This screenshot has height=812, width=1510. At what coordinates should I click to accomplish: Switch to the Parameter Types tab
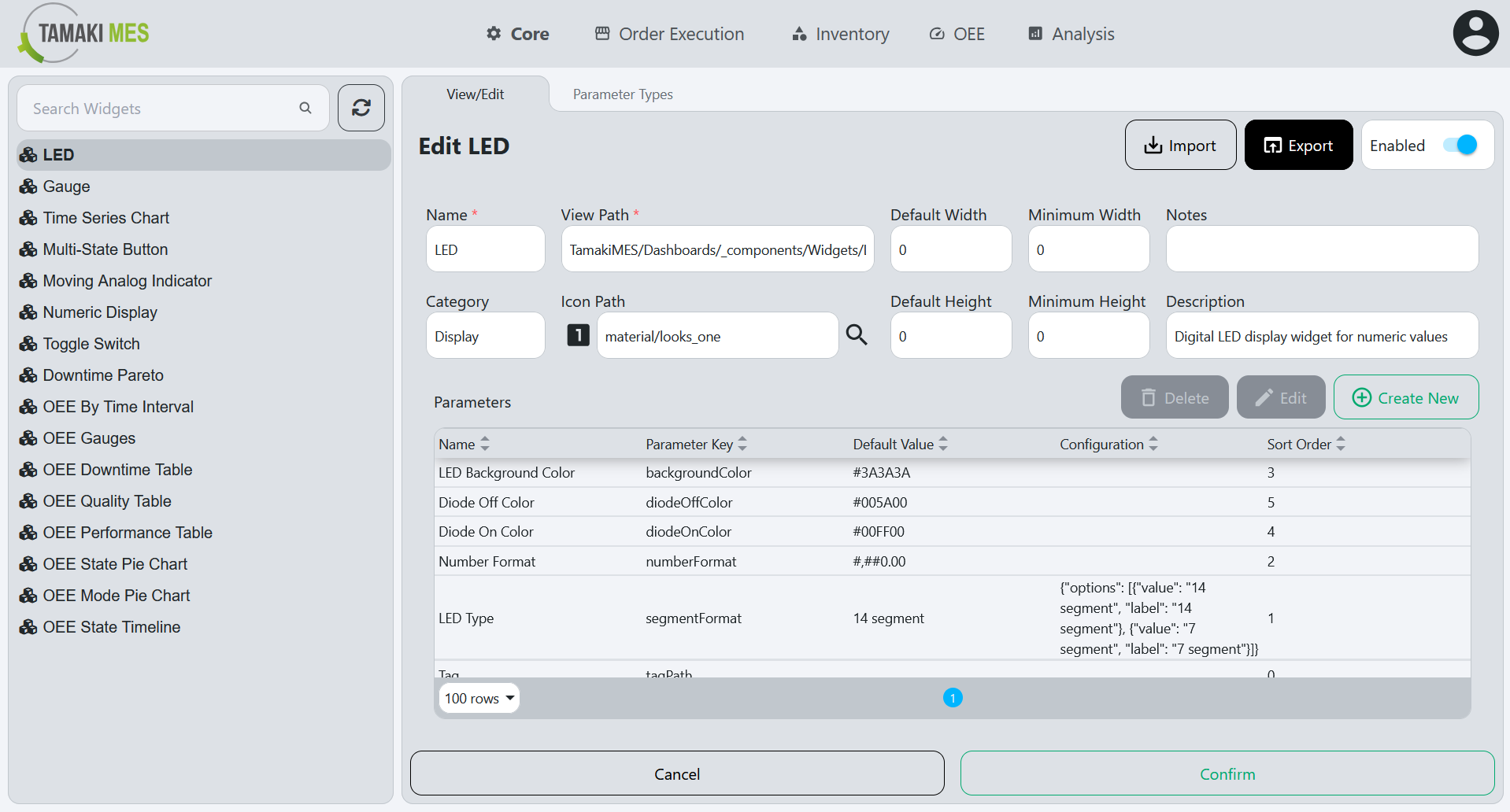coord(622,94)
